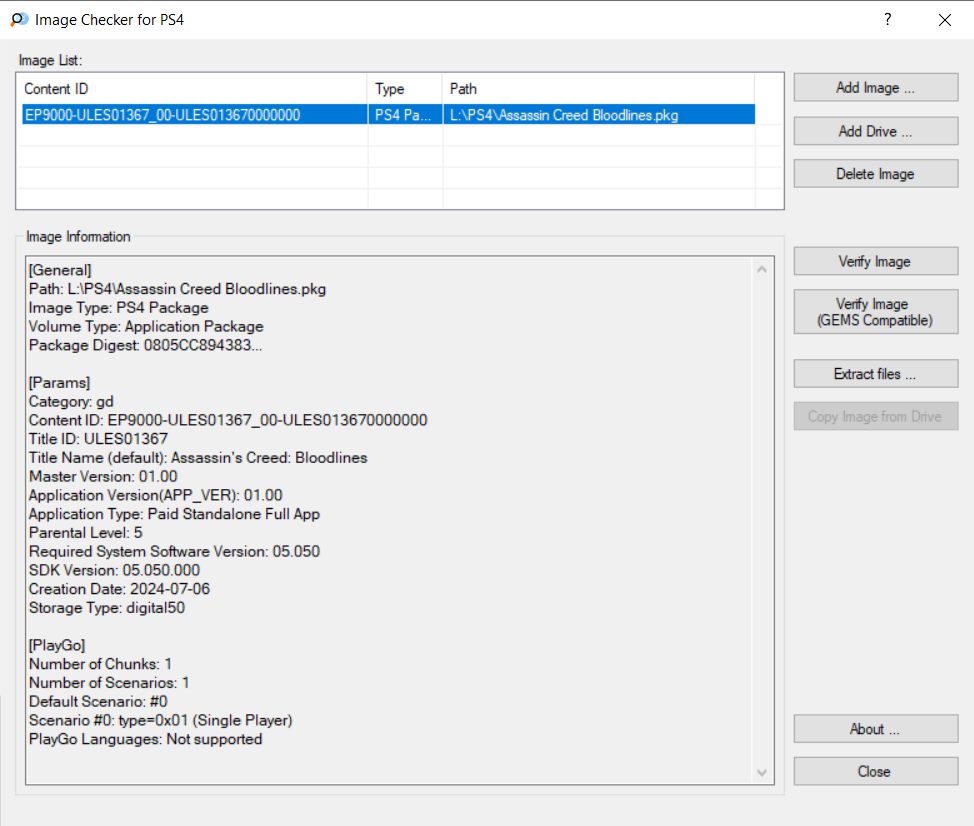Click the Assassin Creed Bloodlines.pkg path cell
The width and height of the screenshot is (974, 826).
click(599, 115)
